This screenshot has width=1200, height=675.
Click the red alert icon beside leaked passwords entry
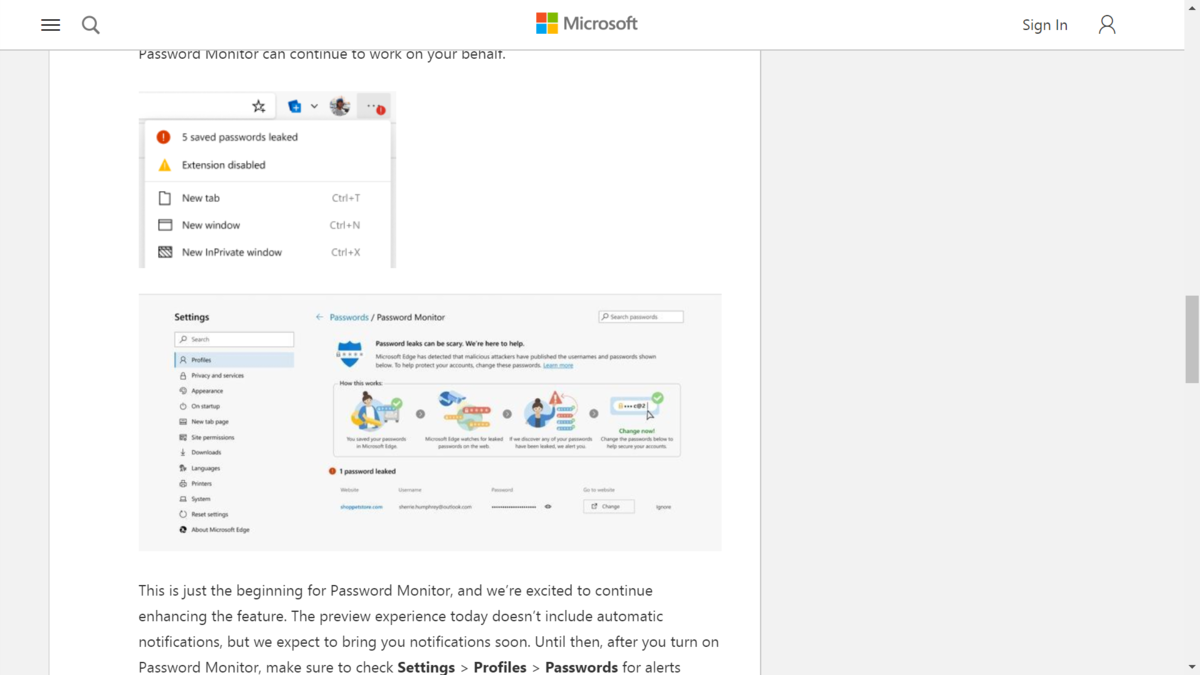[164, 137]
